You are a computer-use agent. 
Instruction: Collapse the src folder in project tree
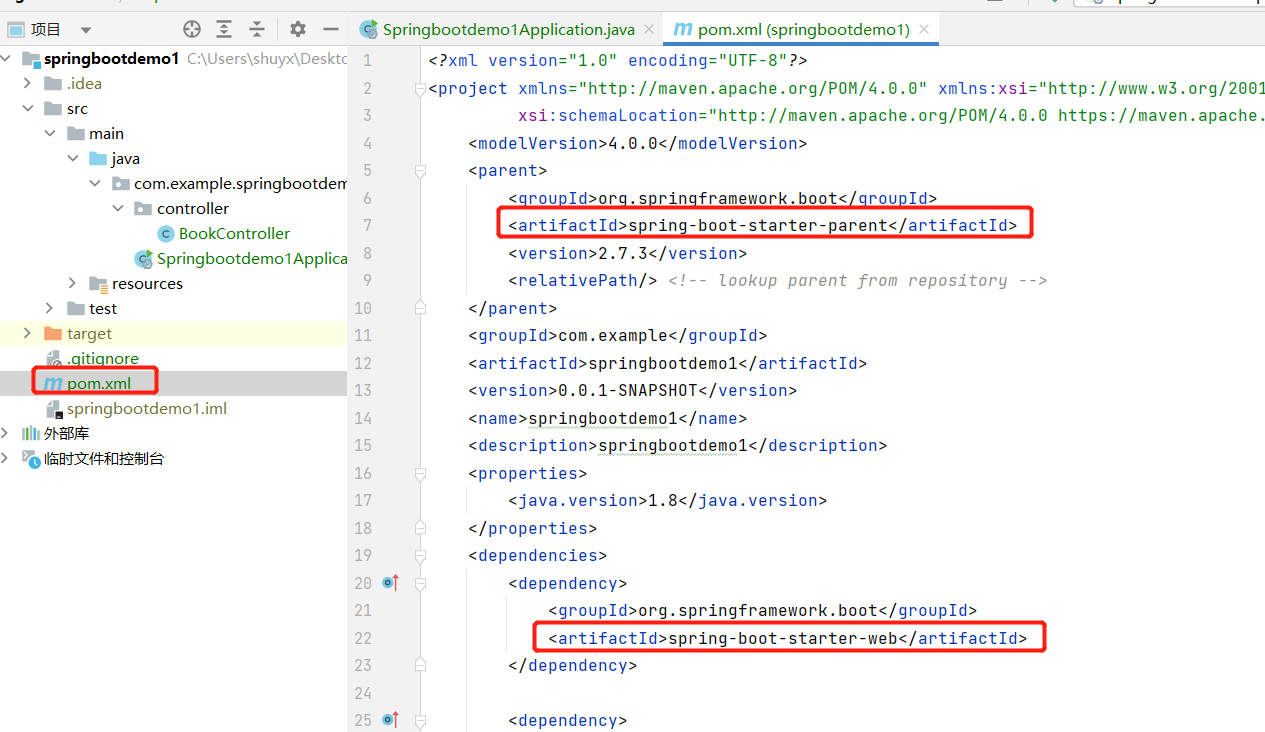(x=27, y=108)
